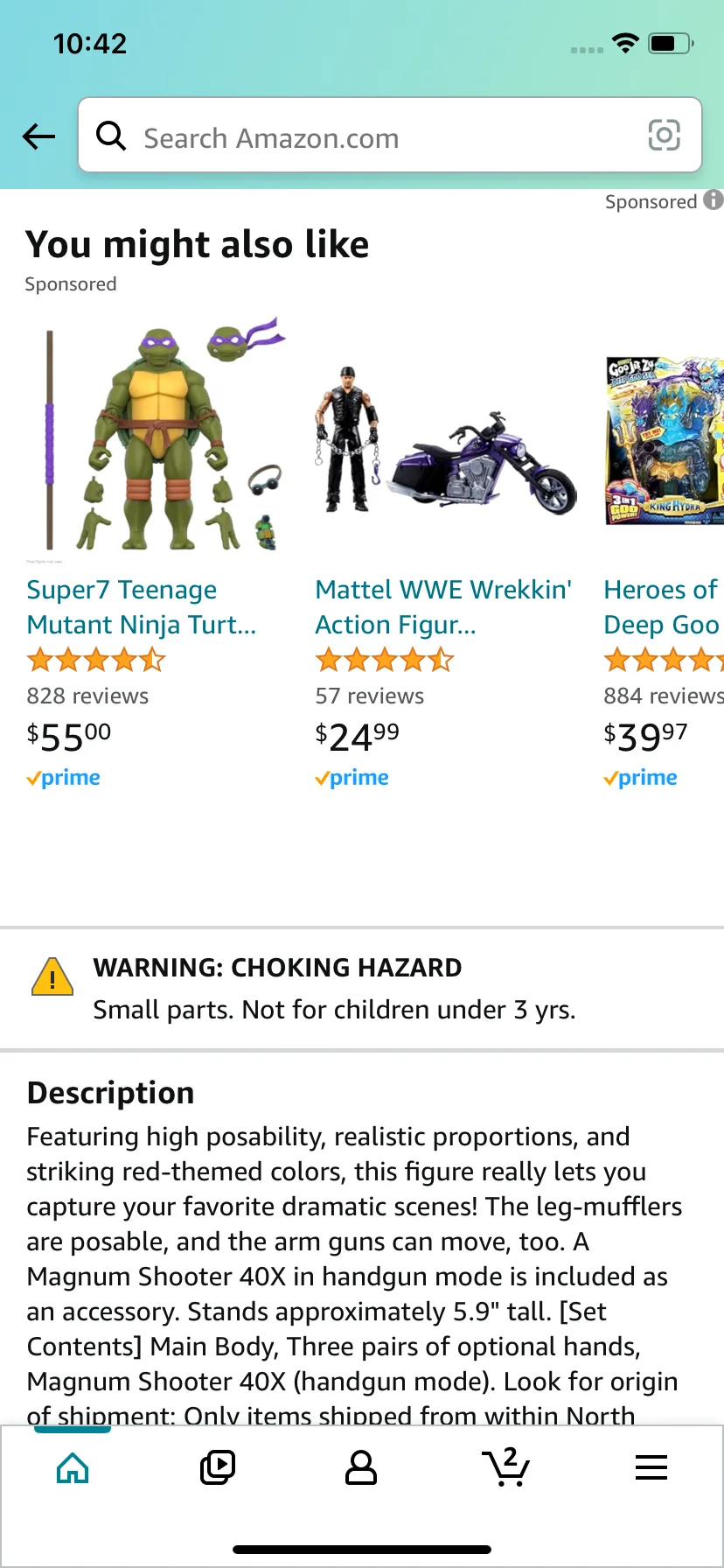
Task: Tap the 828 reviews star rating
Action: [x=96, y=659]
